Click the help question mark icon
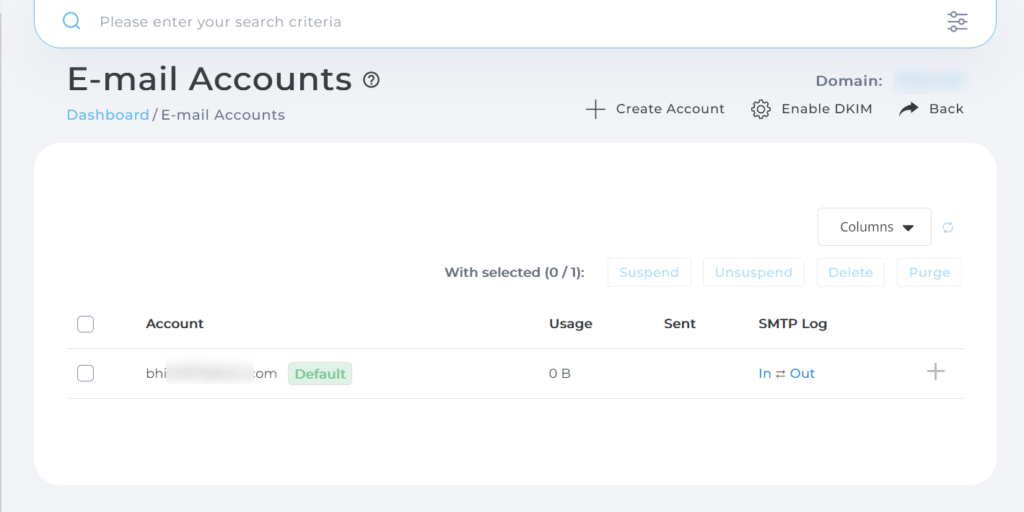Screen dimensions: 1024x512 click(x=371, y=80)
